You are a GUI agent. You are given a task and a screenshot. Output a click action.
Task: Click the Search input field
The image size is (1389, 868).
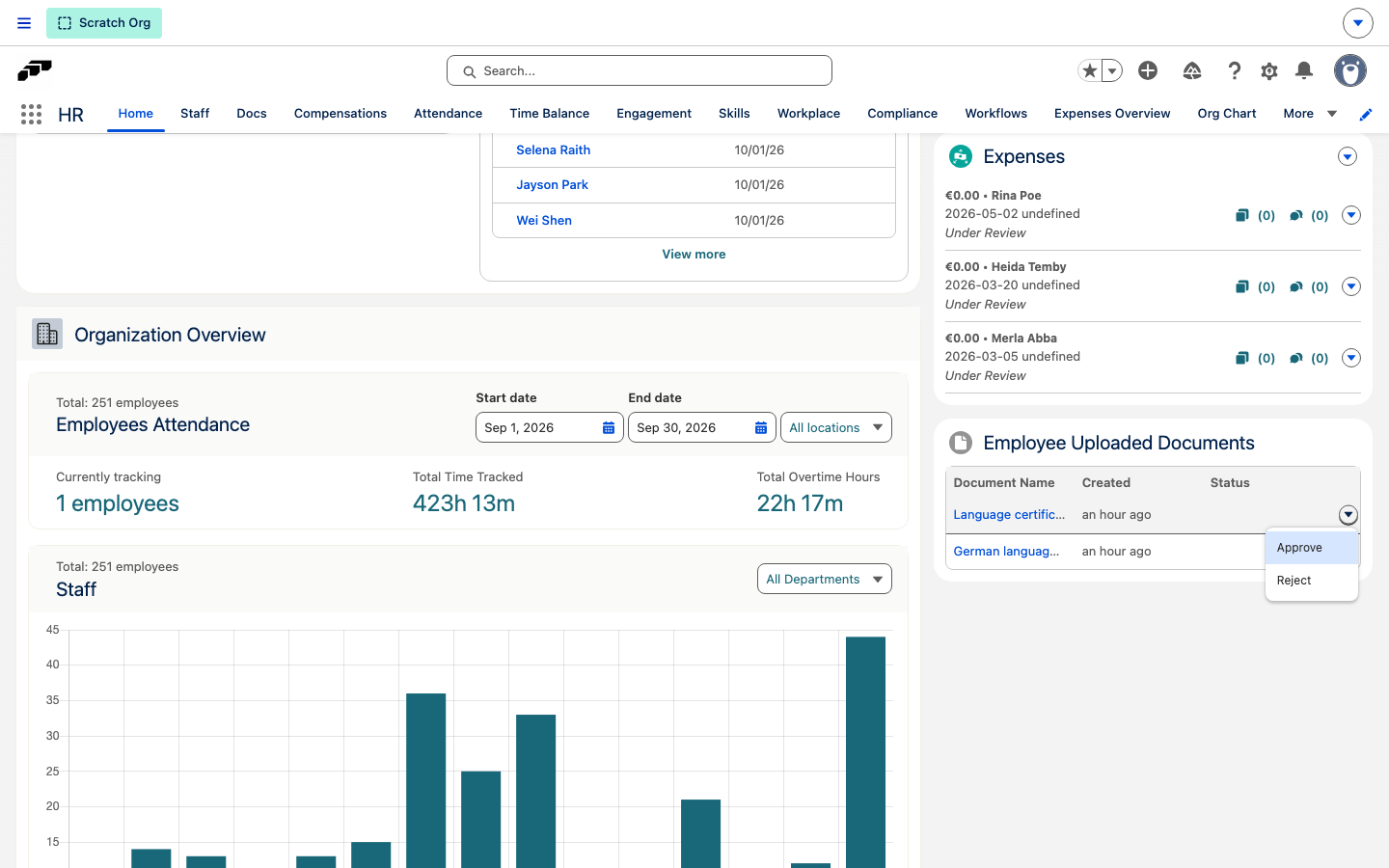[x=640, y=70]
